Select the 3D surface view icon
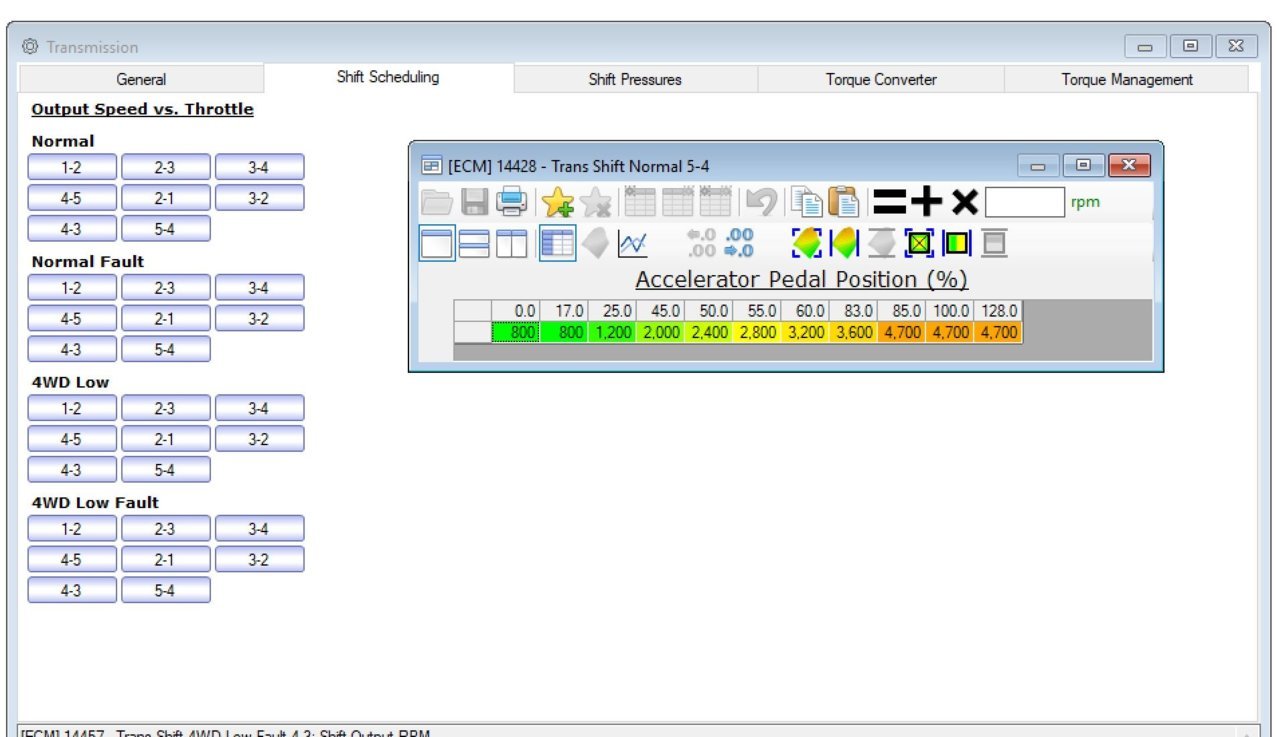 [x=595, y=243]
